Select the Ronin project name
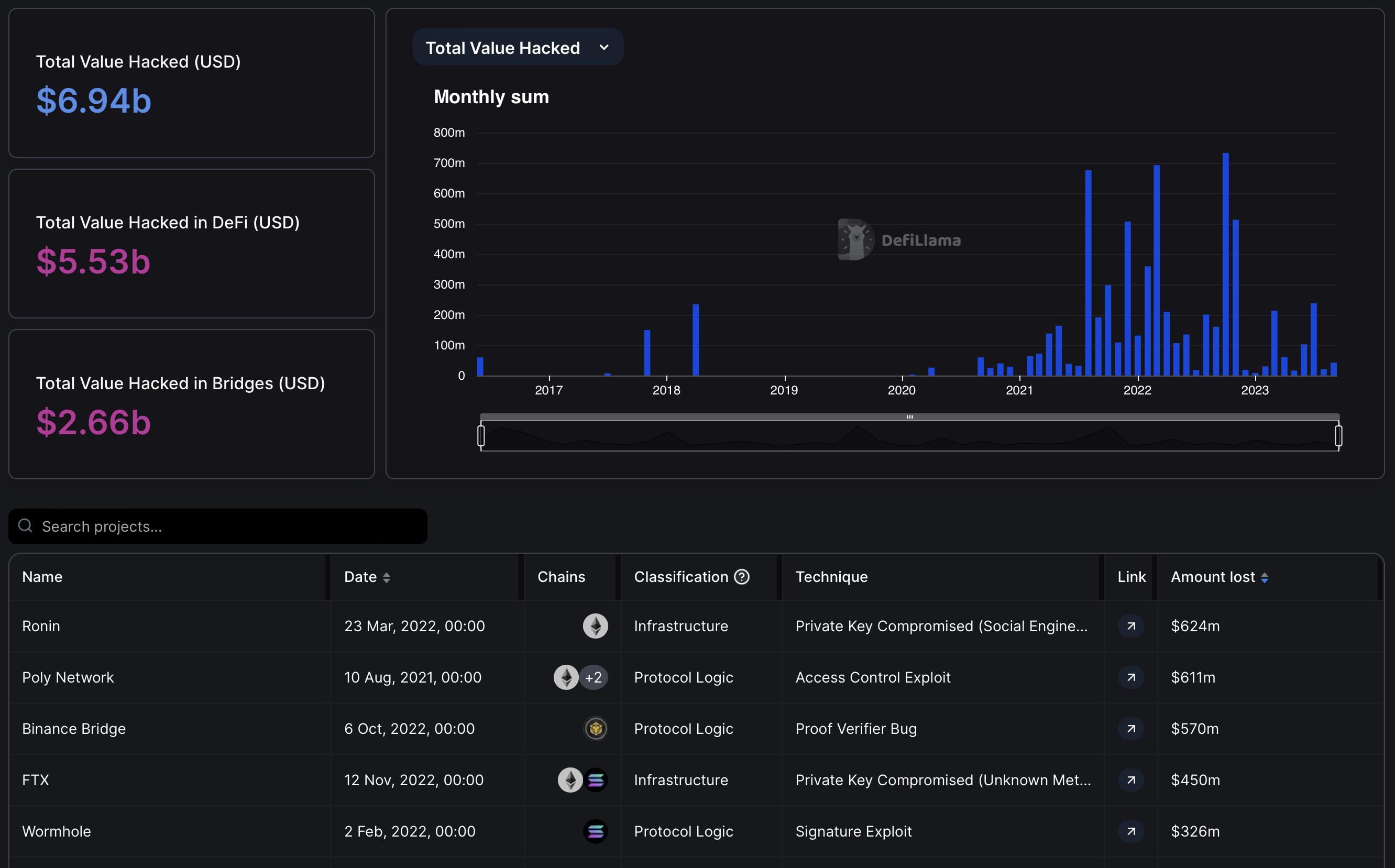 pyautogui.click(x=41, y=627)
